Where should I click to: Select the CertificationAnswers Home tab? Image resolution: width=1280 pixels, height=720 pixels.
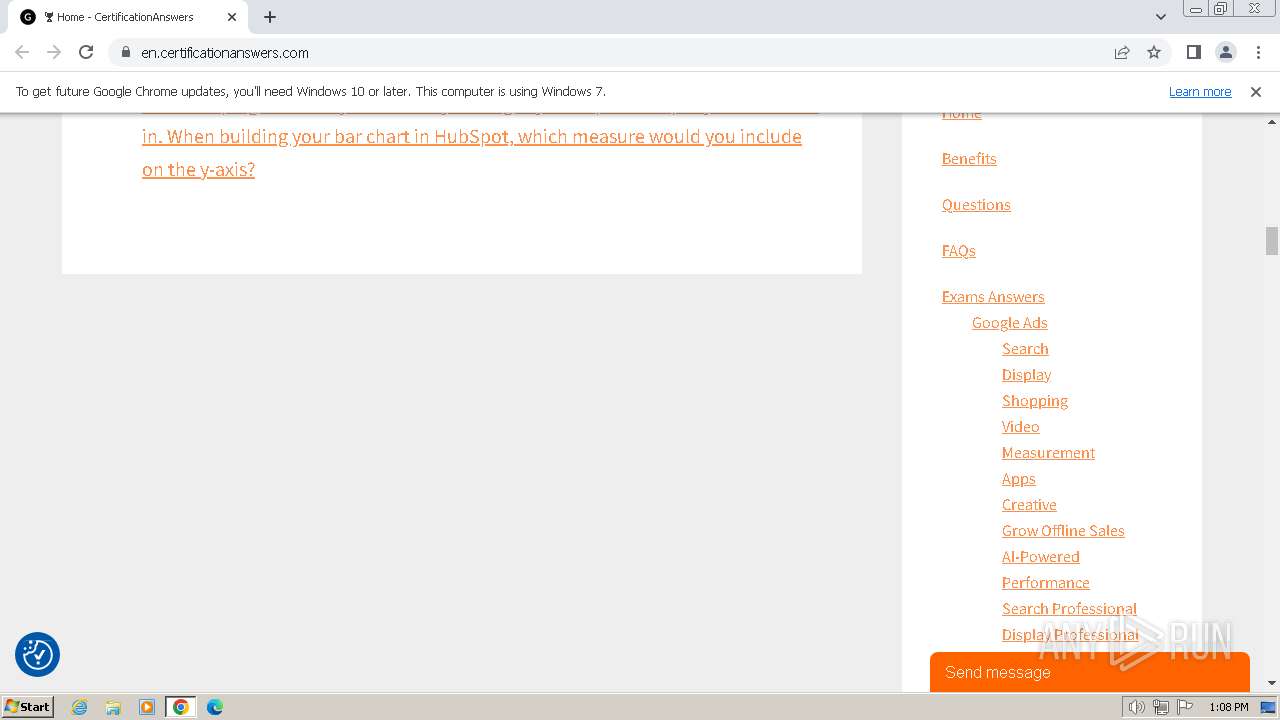pyautogui.click(x=130, y=17)
